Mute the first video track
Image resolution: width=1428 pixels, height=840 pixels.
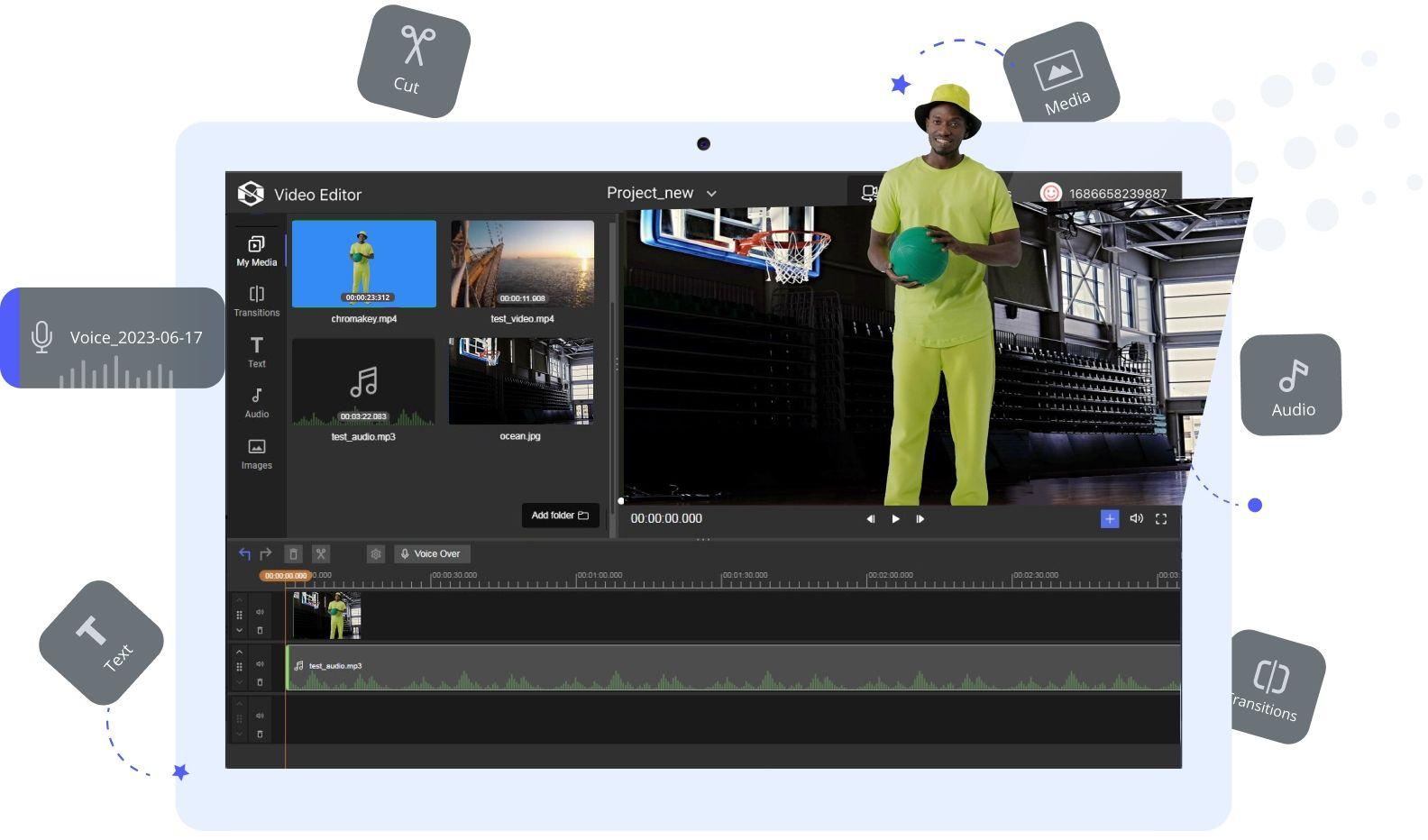[260, 613]
